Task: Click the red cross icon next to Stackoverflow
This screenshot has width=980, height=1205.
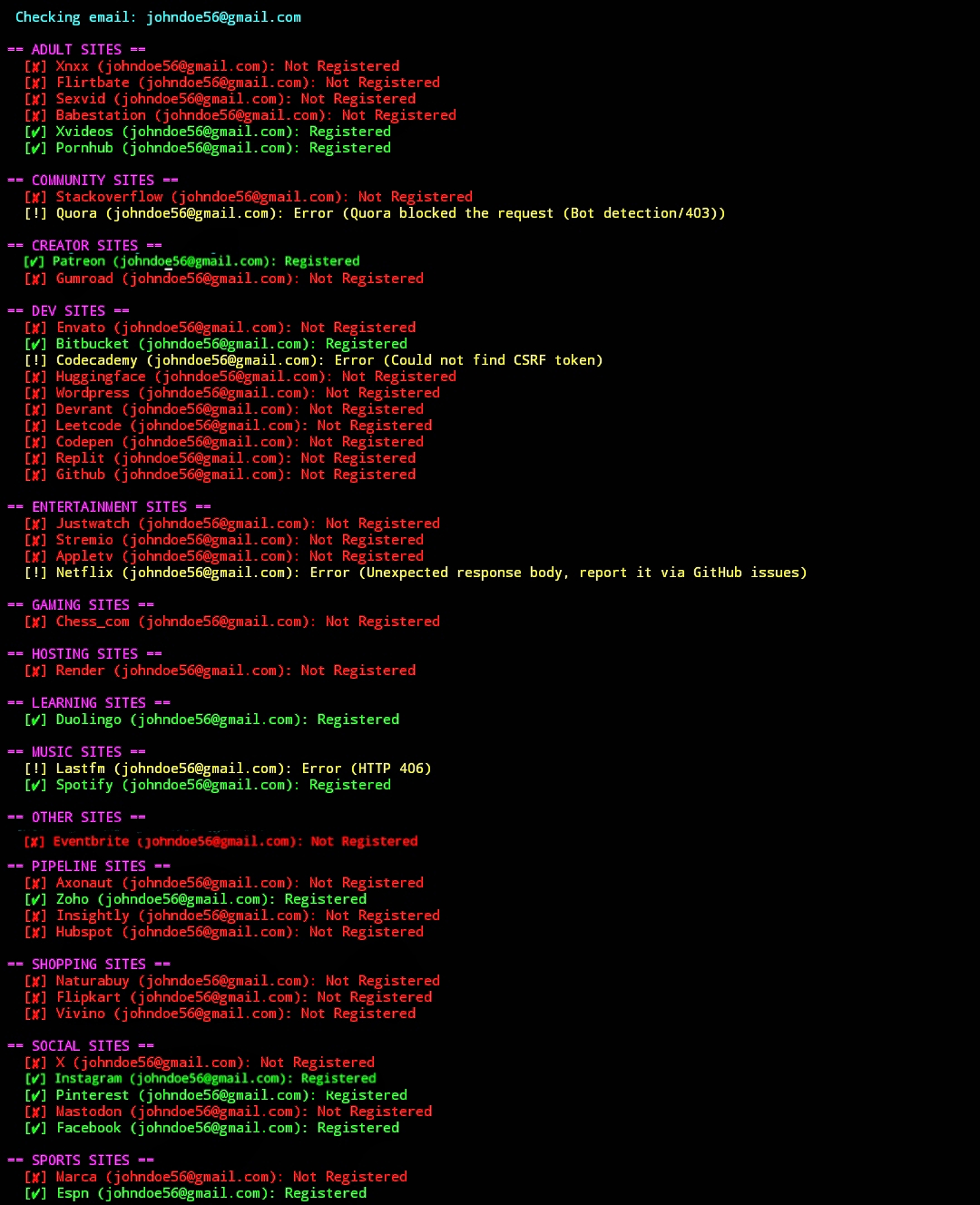Action: pos(34,196)
